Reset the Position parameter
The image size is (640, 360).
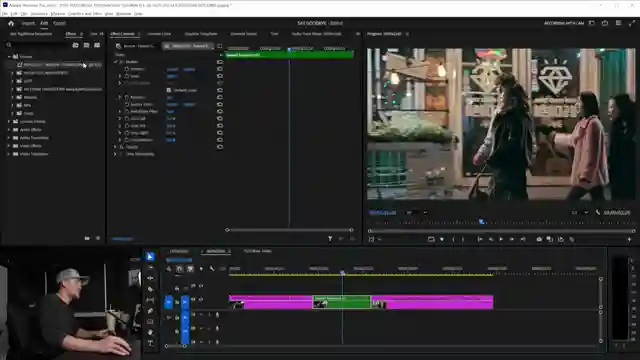pyautogui.click(x=220, y=69)
